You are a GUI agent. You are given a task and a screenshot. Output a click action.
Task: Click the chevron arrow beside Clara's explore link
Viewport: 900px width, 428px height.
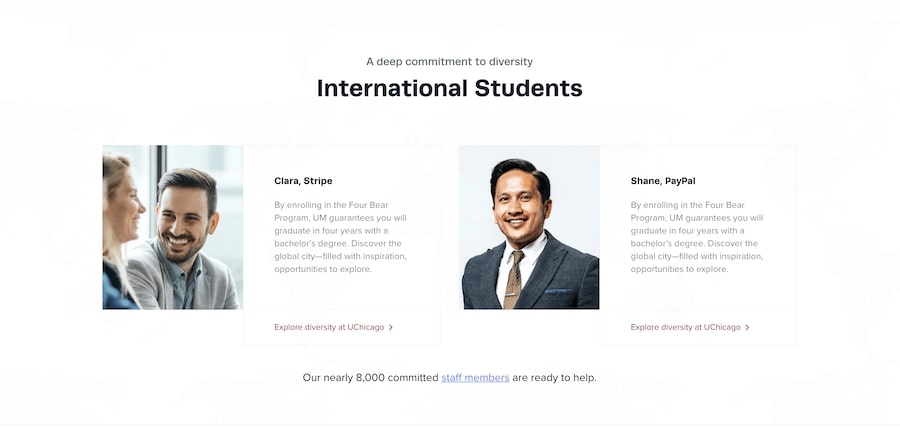[x=391, y=327]
